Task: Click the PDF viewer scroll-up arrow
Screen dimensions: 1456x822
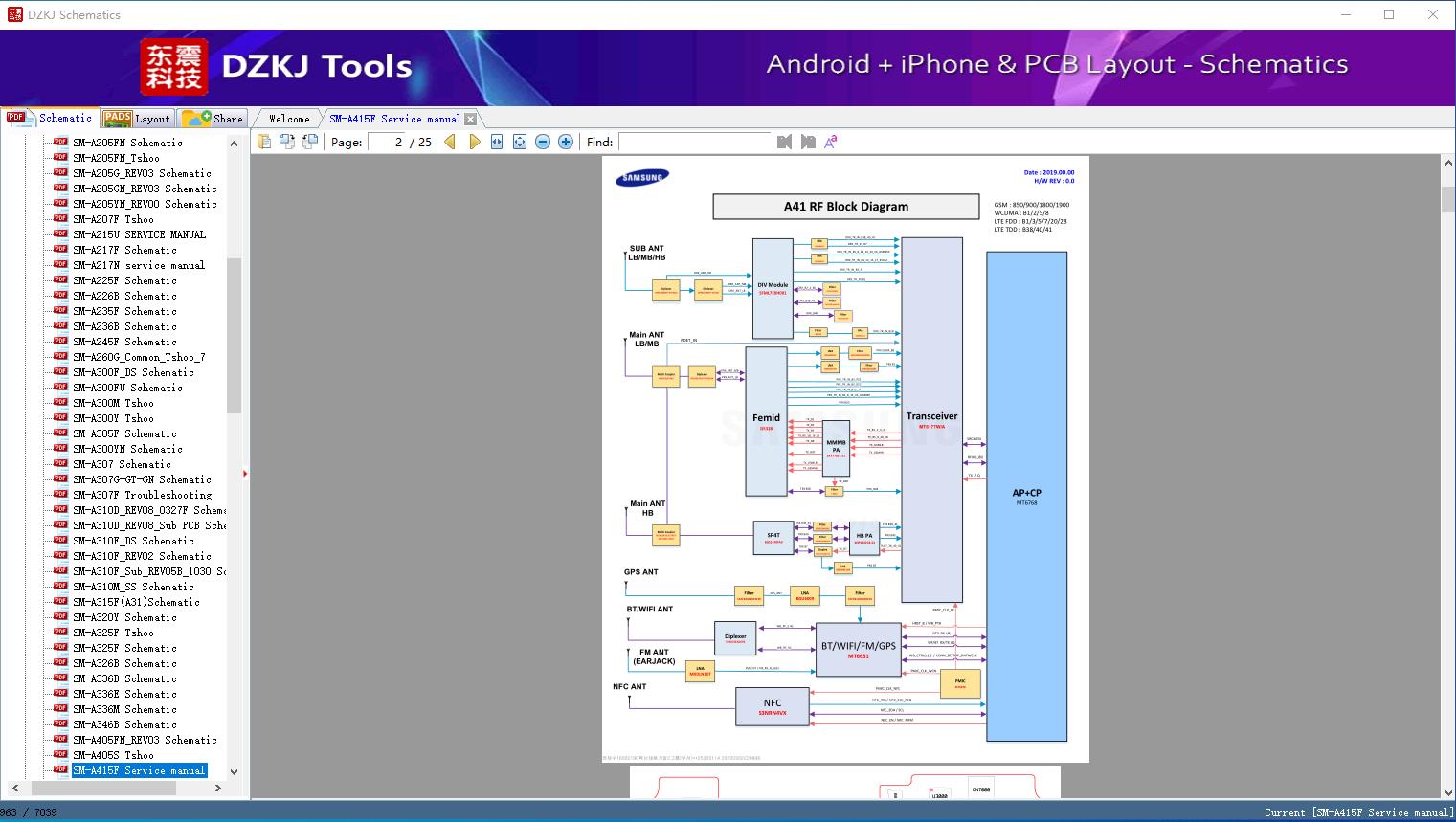Action: pos(1447,164)
